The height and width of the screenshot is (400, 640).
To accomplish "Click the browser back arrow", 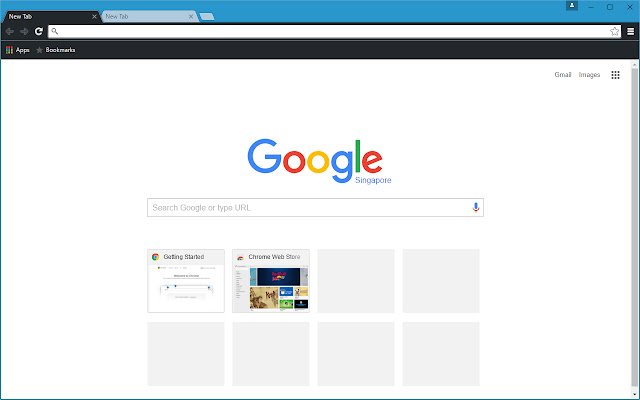I will click(10, 31).
